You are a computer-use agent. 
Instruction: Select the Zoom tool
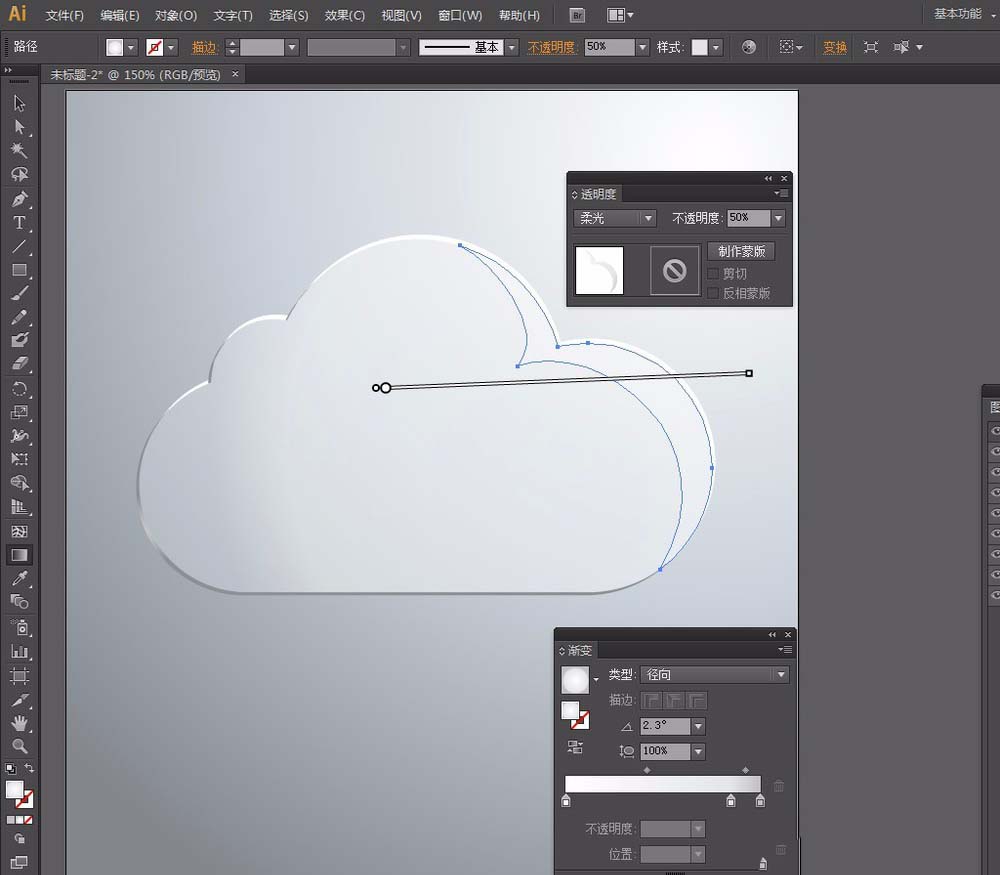(x=19, y=746)
